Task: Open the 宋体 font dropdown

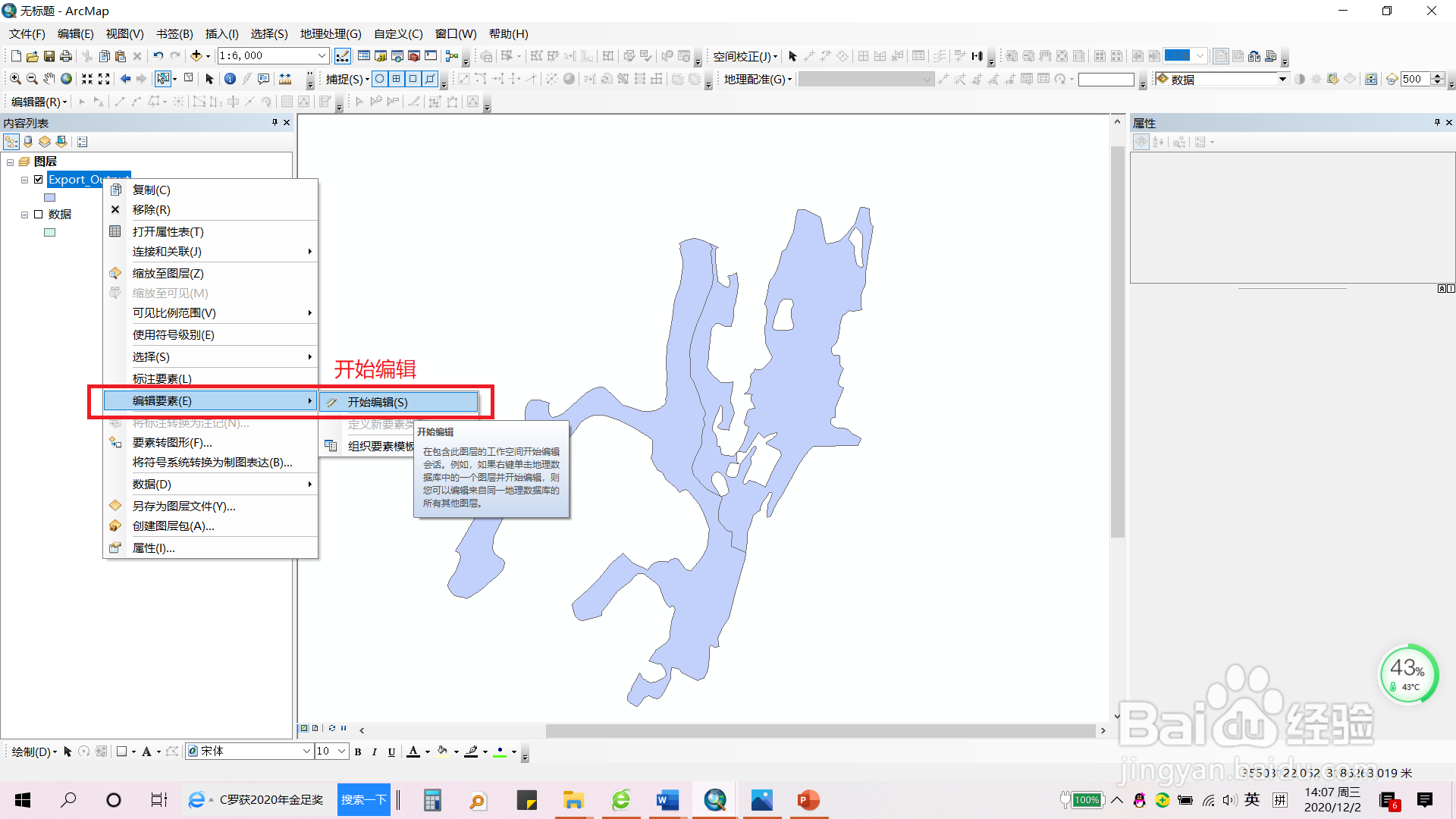Action: tap(307, 752)
